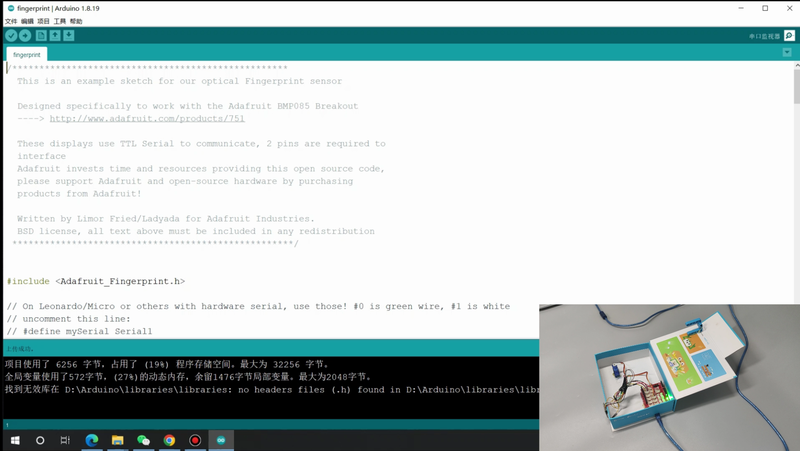
Task: Launch Microsoft Edge from taskbar
Action: (92, 440)
